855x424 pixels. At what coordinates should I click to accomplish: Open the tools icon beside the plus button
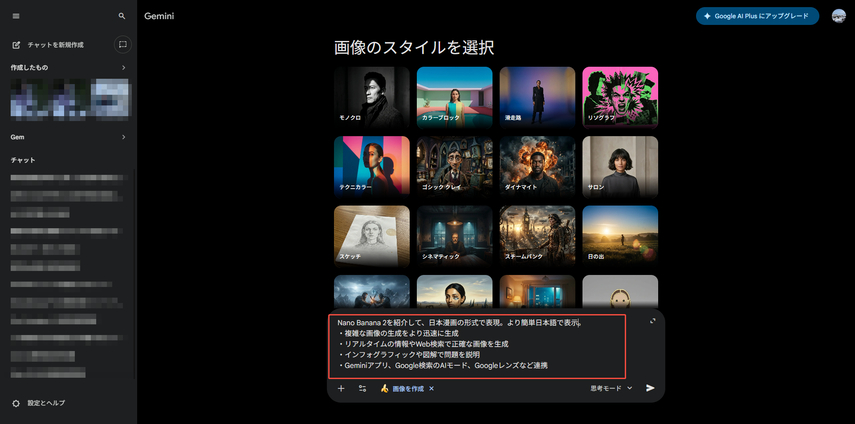(x=363, y=388)
